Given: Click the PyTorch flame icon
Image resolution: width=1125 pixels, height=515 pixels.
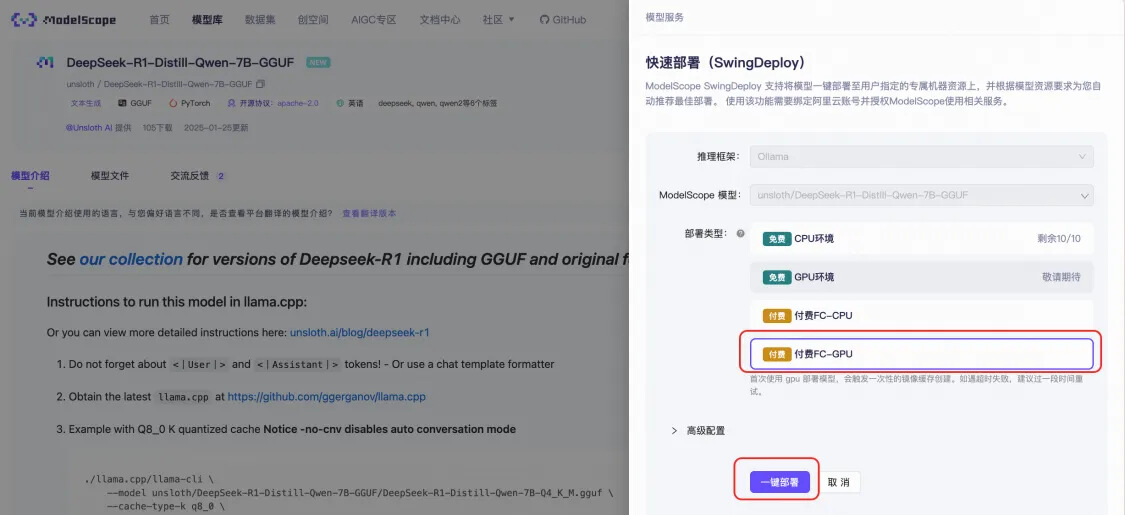Looking at the screenshot, I should tap(173, 103).
